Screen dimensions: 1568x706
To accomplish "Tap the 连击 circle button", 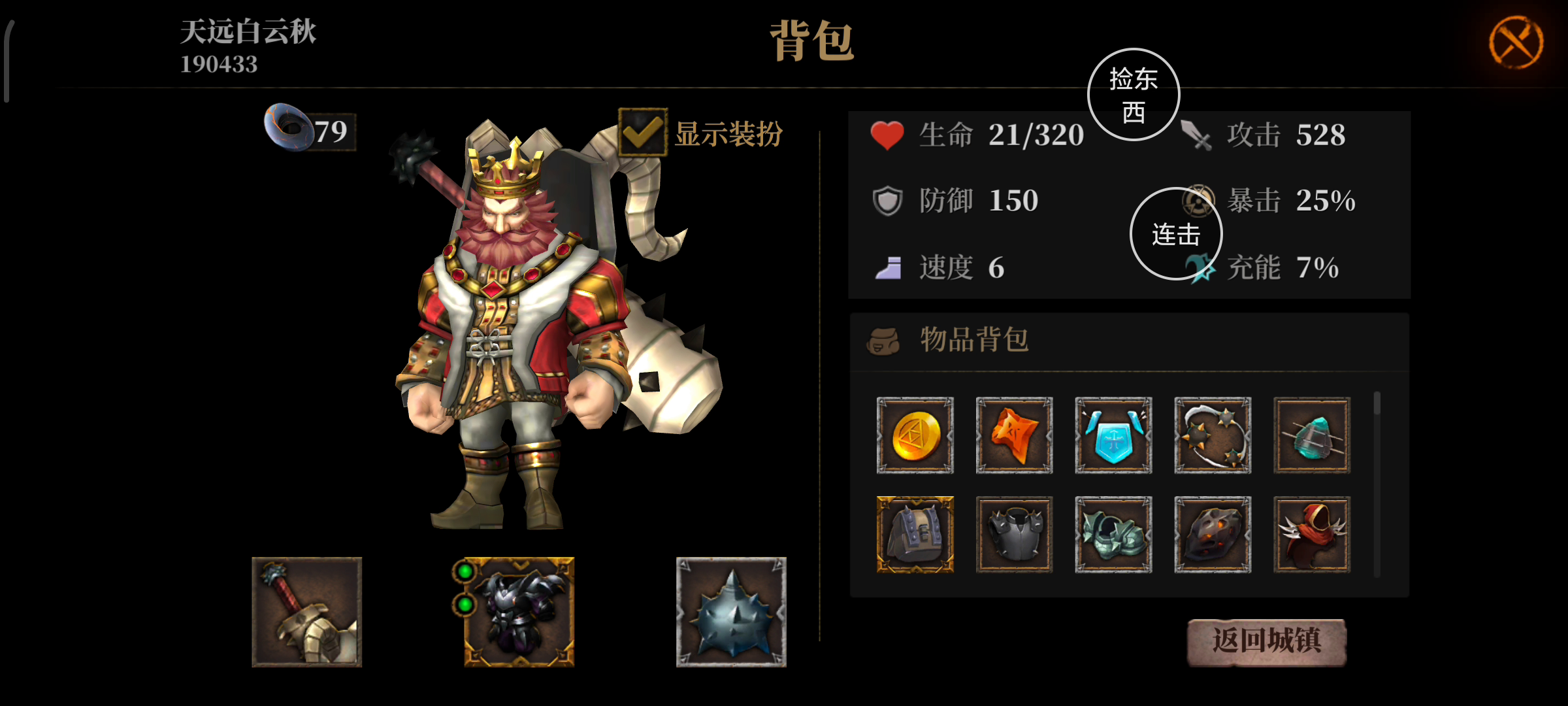I will (x=1176, y=234).
